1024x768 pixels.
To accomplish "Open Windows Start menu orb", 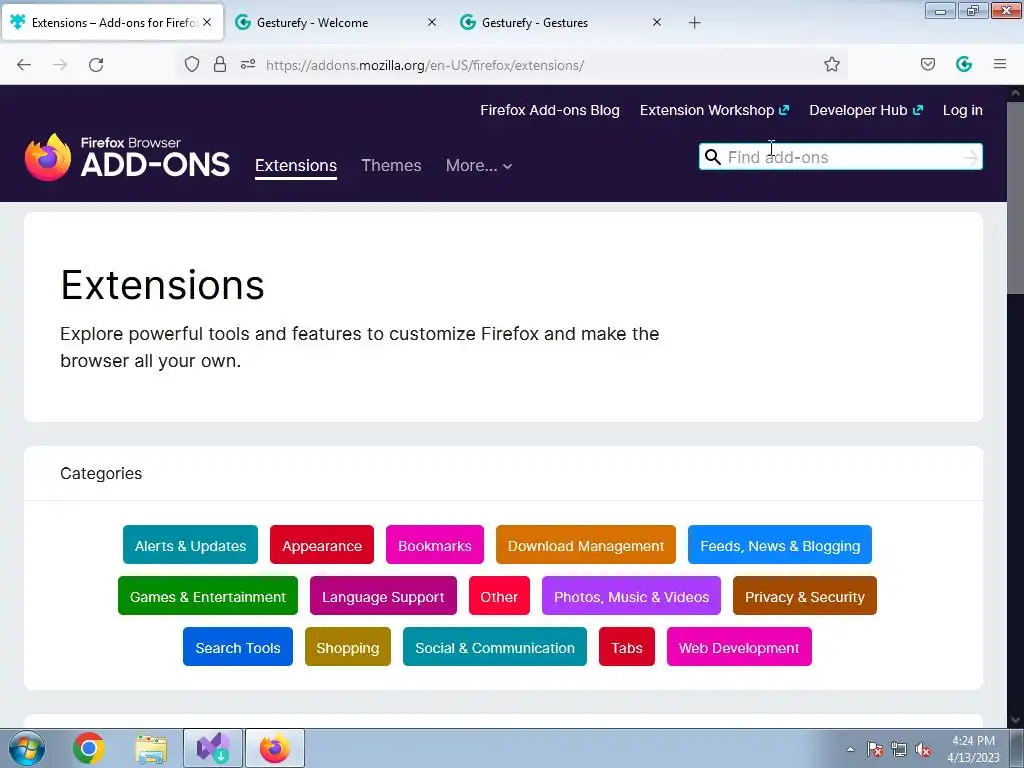I will 27,748.
